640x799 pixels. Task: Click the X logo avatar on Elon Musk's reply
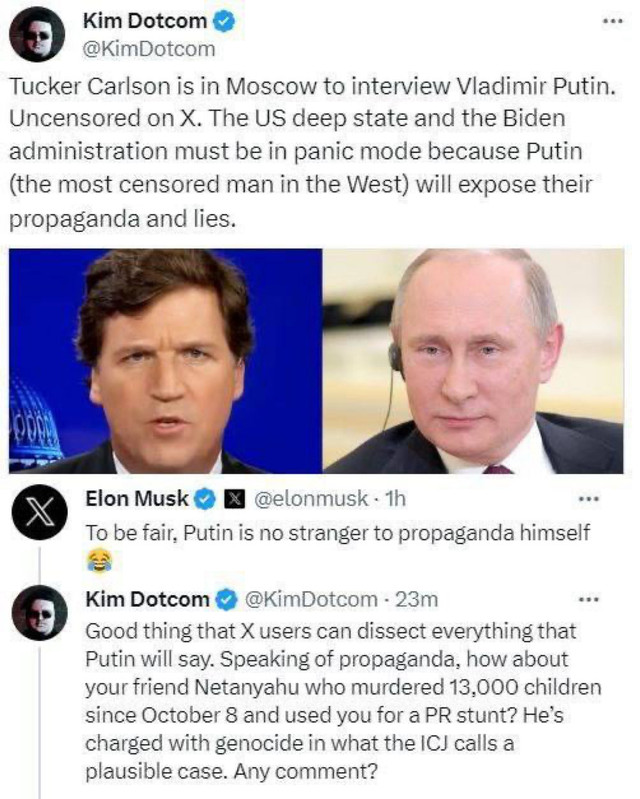pos(38,519)
